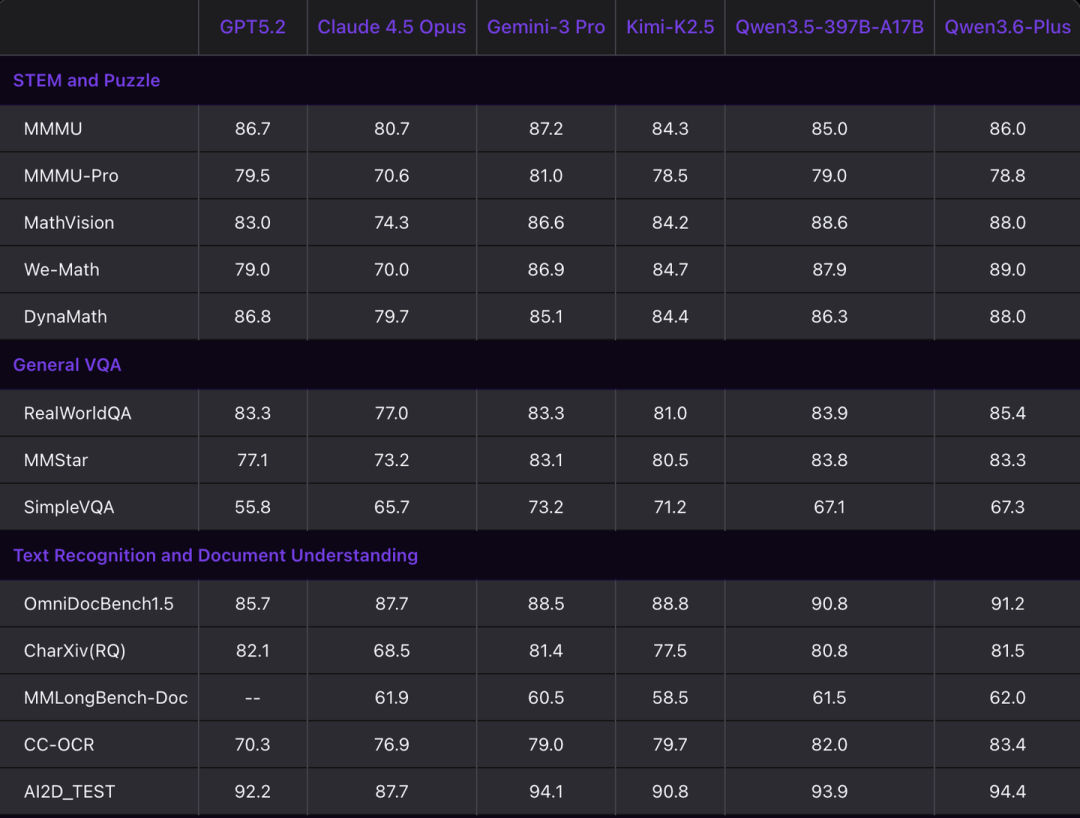Viewport: 1080px width, 818px height.
Task: Click the OmniDocBench1.5 row label
Action: coord(98,604)
